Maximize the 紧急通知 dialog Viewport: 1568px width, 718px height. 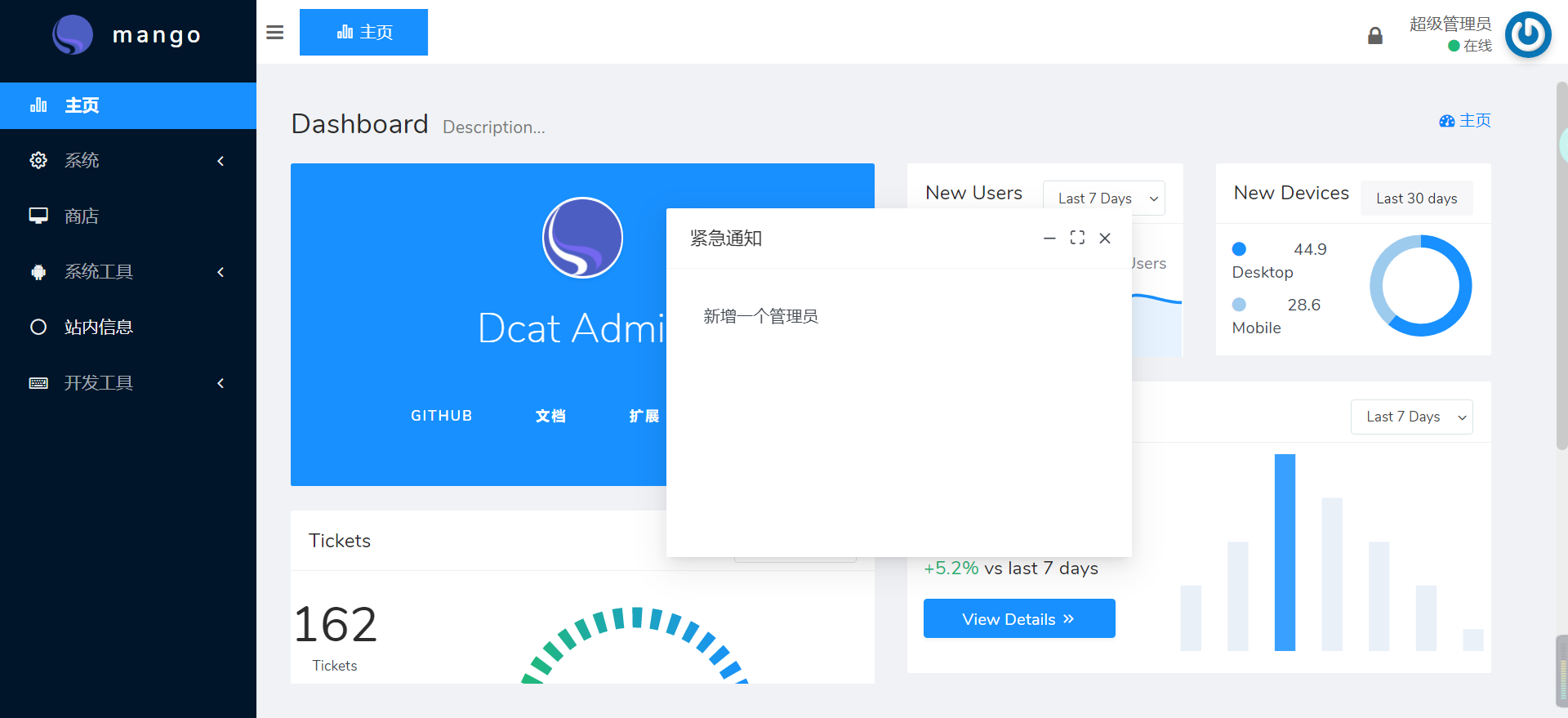pos(1077,238)
